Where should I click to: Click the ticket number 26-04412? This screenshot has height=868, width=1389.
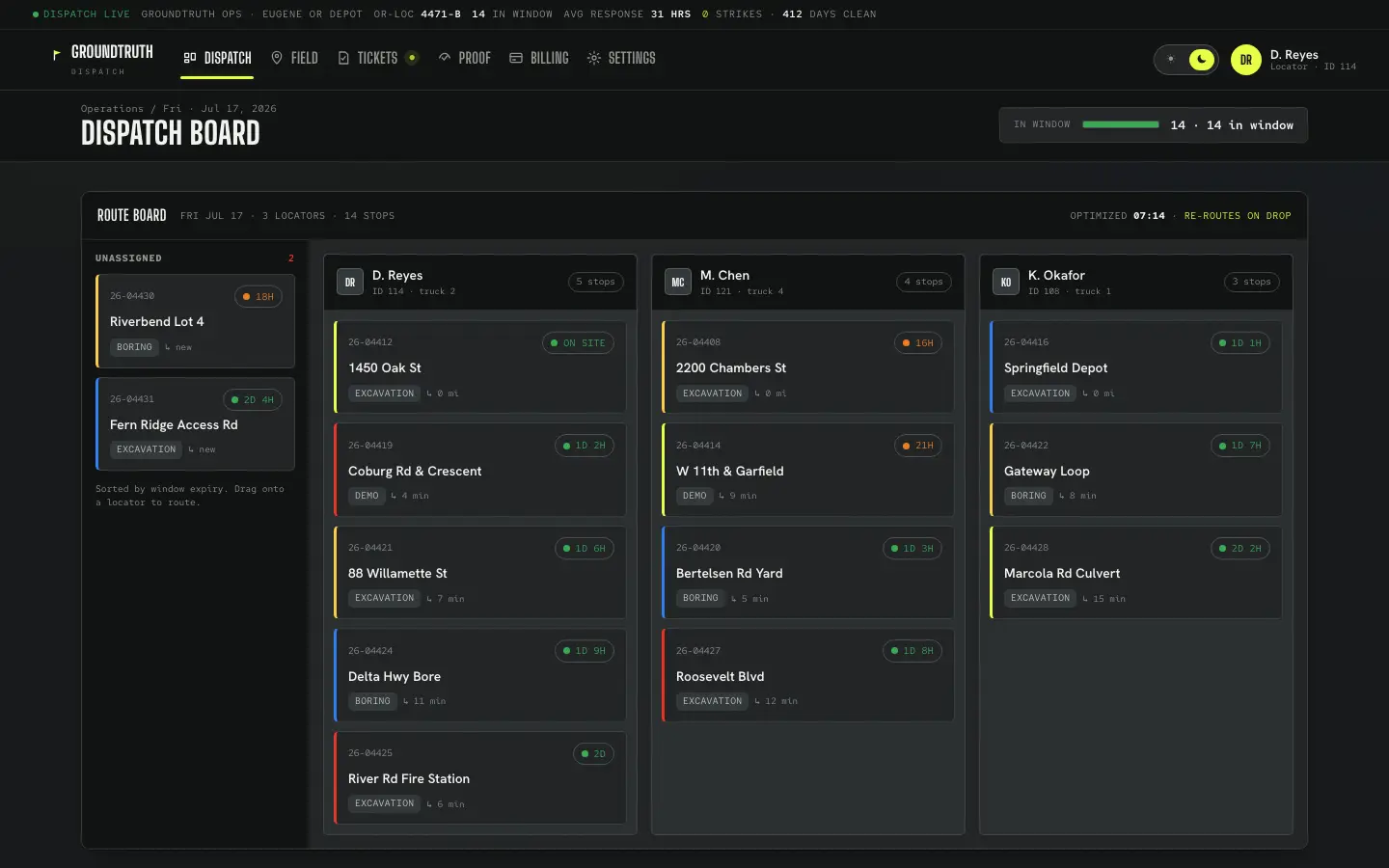point(370,342)
